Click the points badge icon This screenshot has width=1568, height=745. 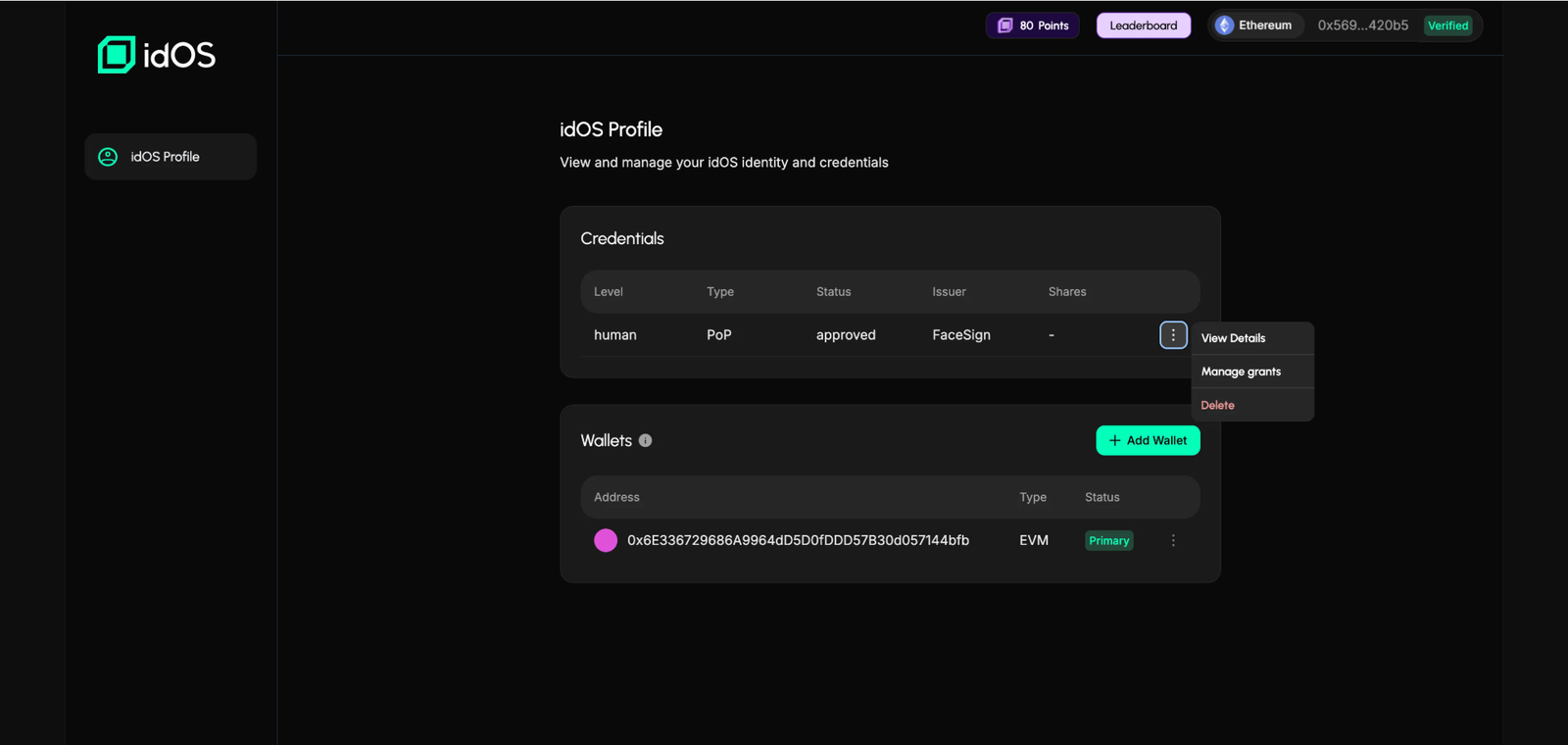click(x=1004, y=25)
